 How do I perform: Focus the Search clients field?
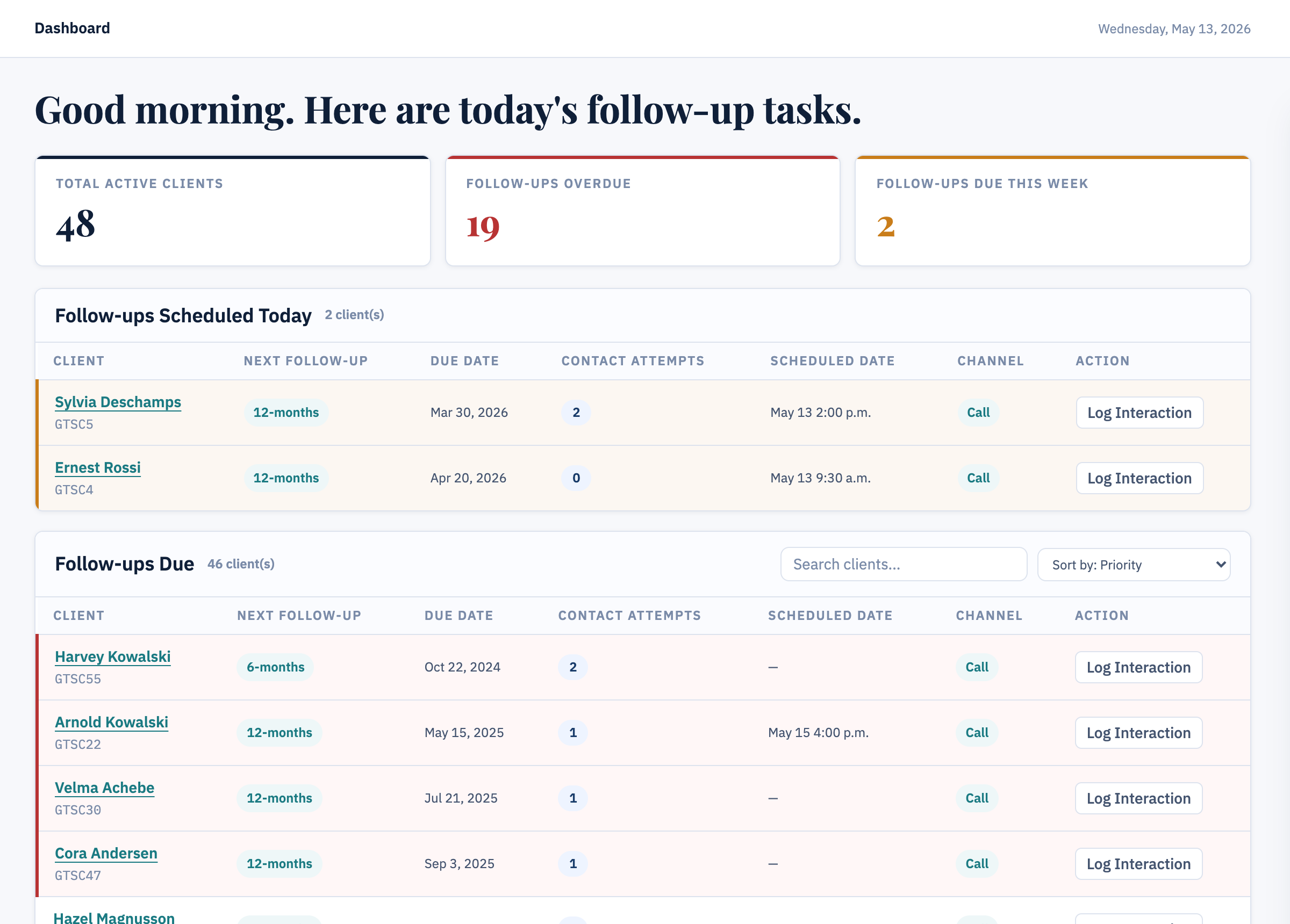click(x=904, y=564)
